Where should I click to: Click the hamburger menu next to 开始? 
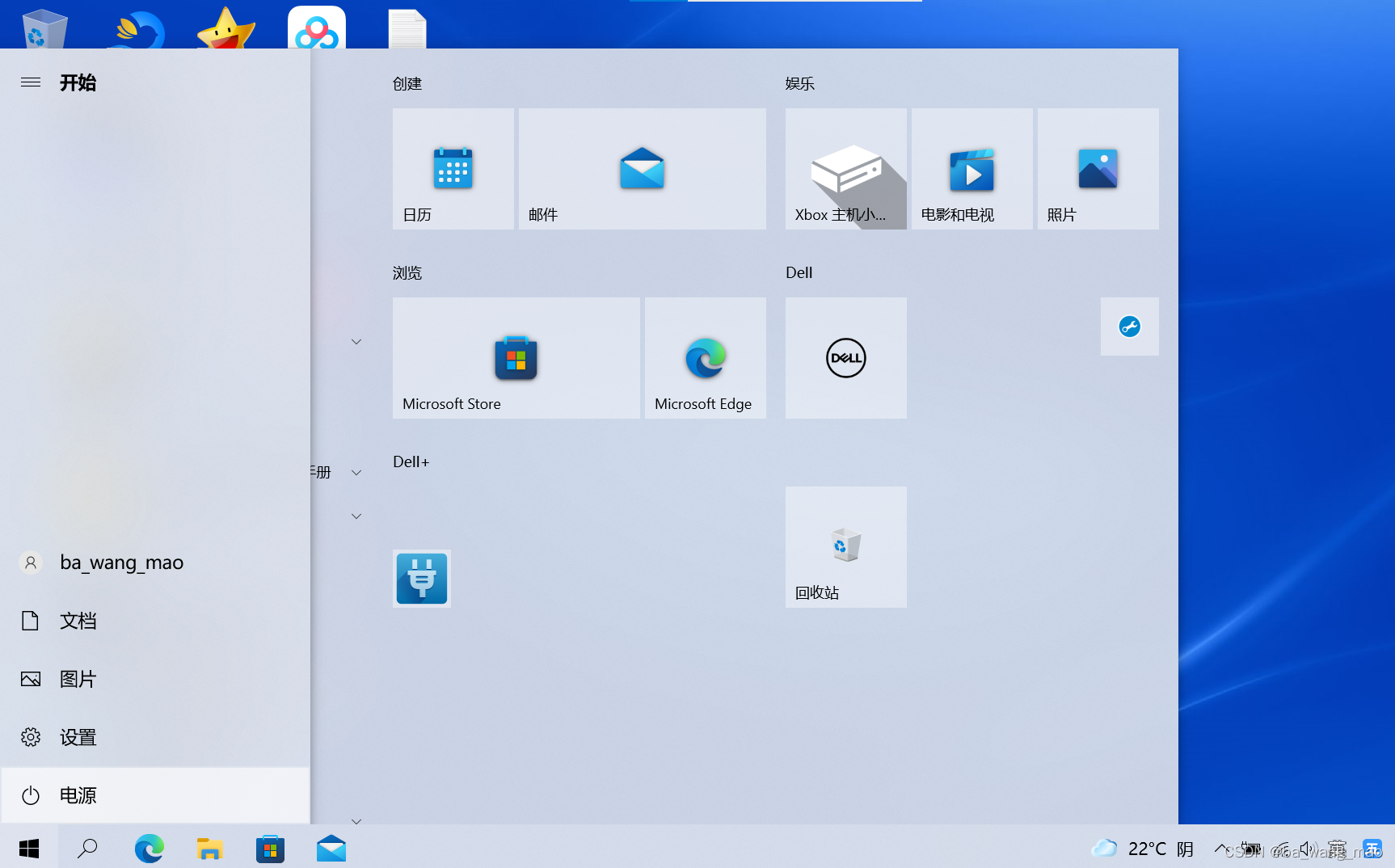(x=31, y=82)
